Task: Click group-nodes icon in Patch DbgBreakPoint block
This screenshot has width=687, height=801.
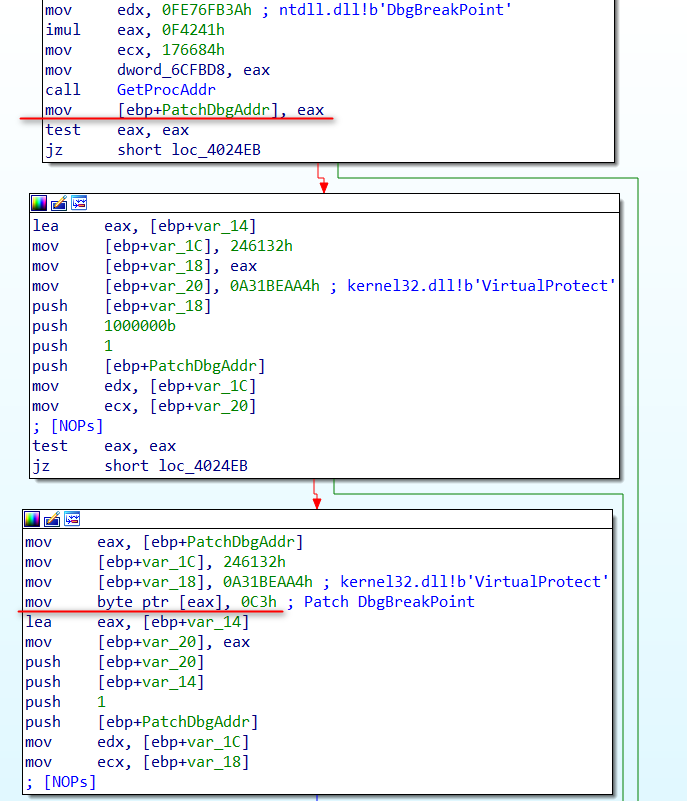Action: [x=72, y=520]
